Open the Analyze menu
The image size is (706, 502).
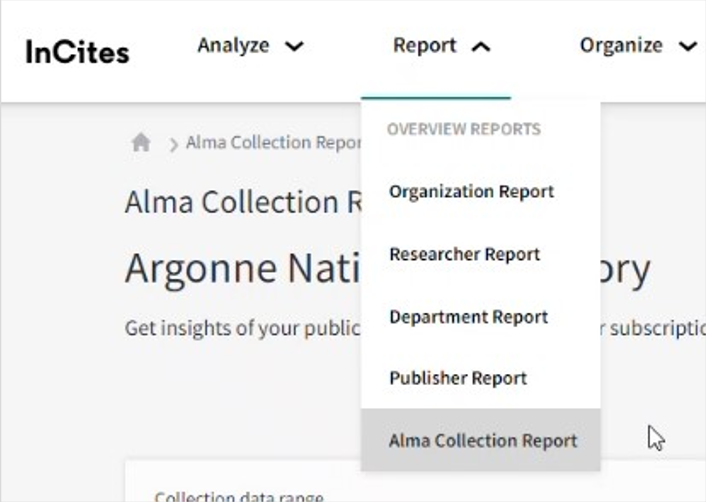coord(250,46)
